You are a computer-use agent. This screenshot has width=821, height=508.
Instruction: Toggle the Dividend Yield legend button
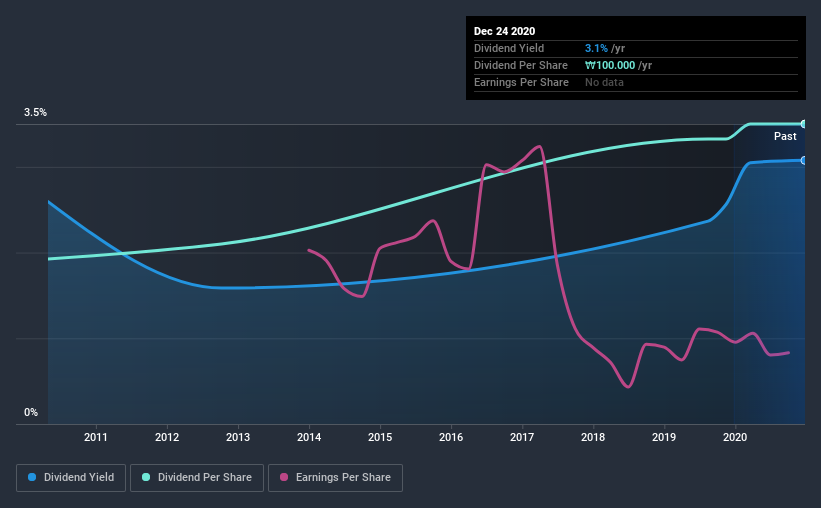pyautogui.click(x=71, y=478)
